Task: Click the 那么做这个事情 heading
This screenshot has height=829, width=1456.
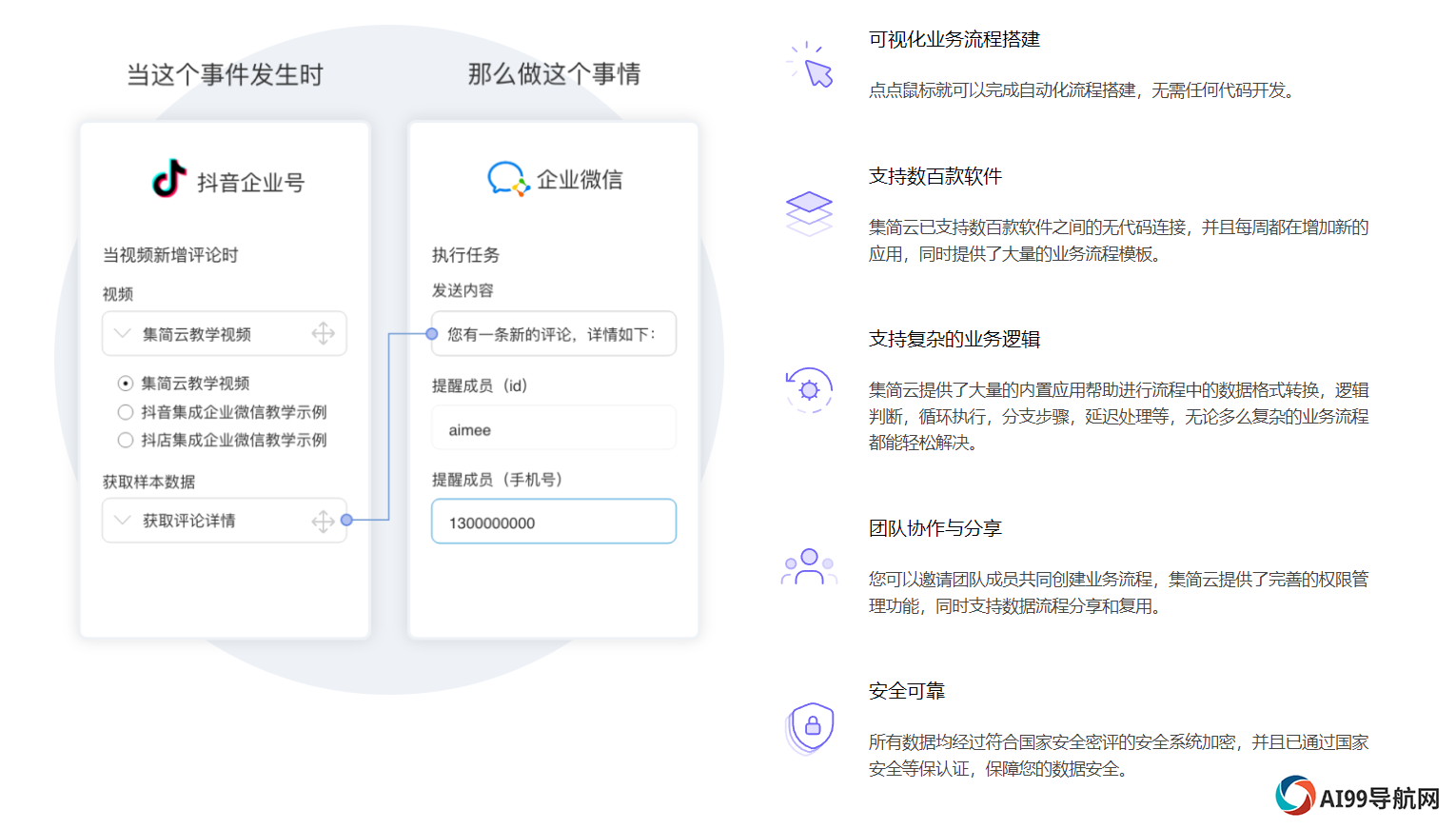Action: click(554, 74)
